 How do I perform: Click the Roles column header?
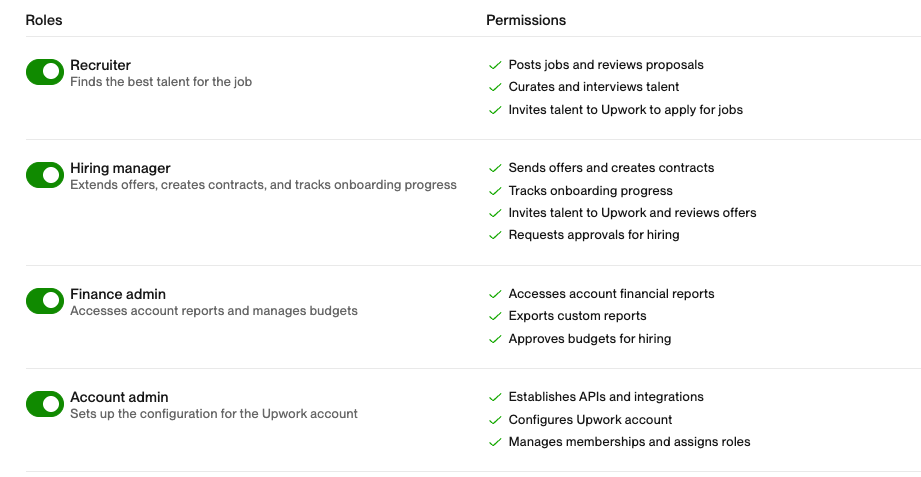tap(44, 20)
